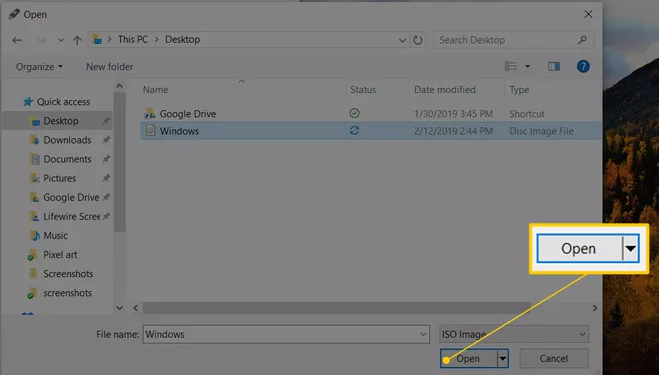Click Windows ISO file icon
Viewport: 659px width, 375px height.
tap(150, 131)
